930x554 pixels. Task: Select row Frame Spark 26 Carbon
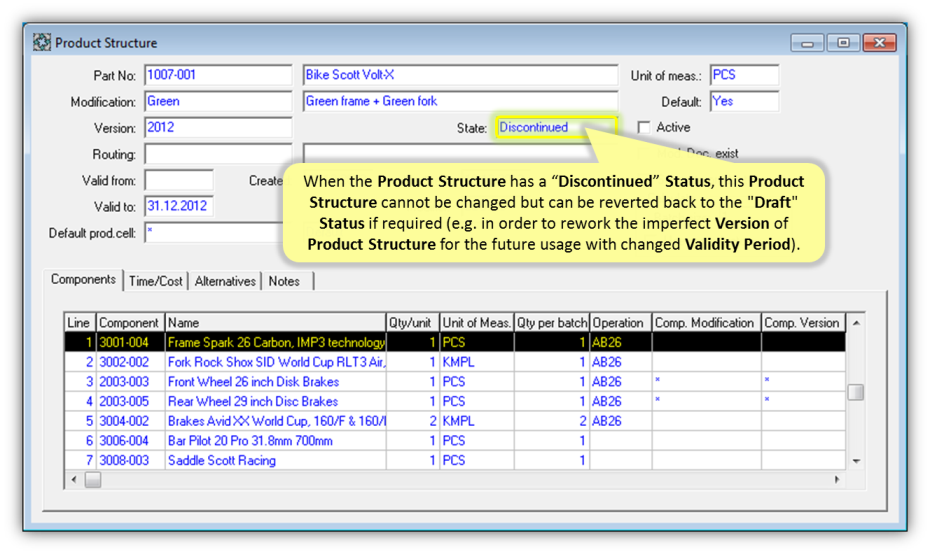pos(455,342)
